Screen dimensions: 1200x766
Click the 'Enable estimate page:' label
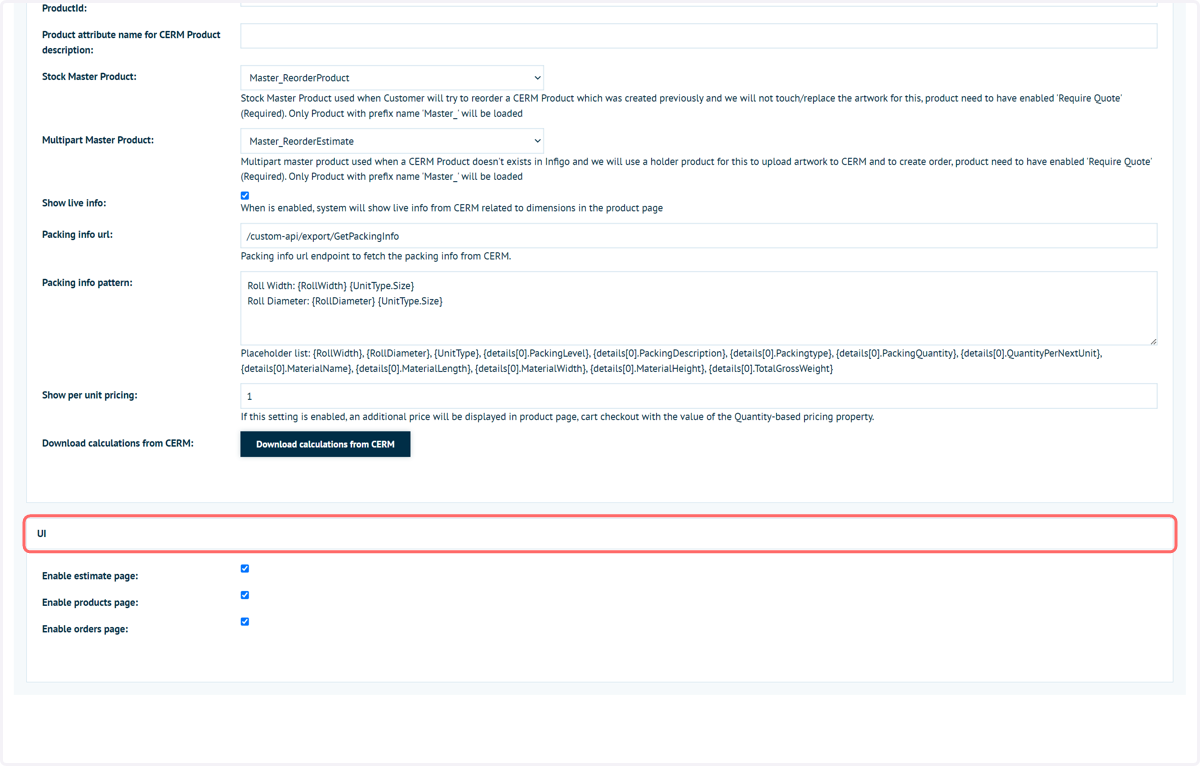(90, 576)
